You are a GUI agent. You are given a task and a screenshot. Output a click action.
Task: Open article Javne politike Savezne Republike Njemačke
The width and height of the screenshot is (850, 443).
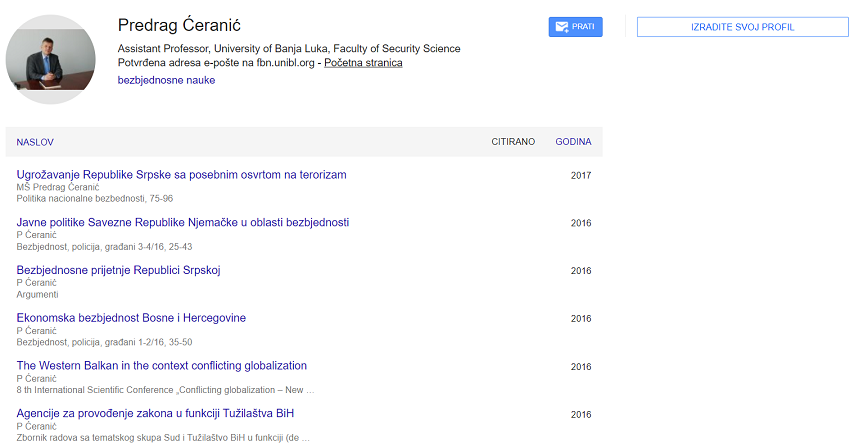click(183, 222)
